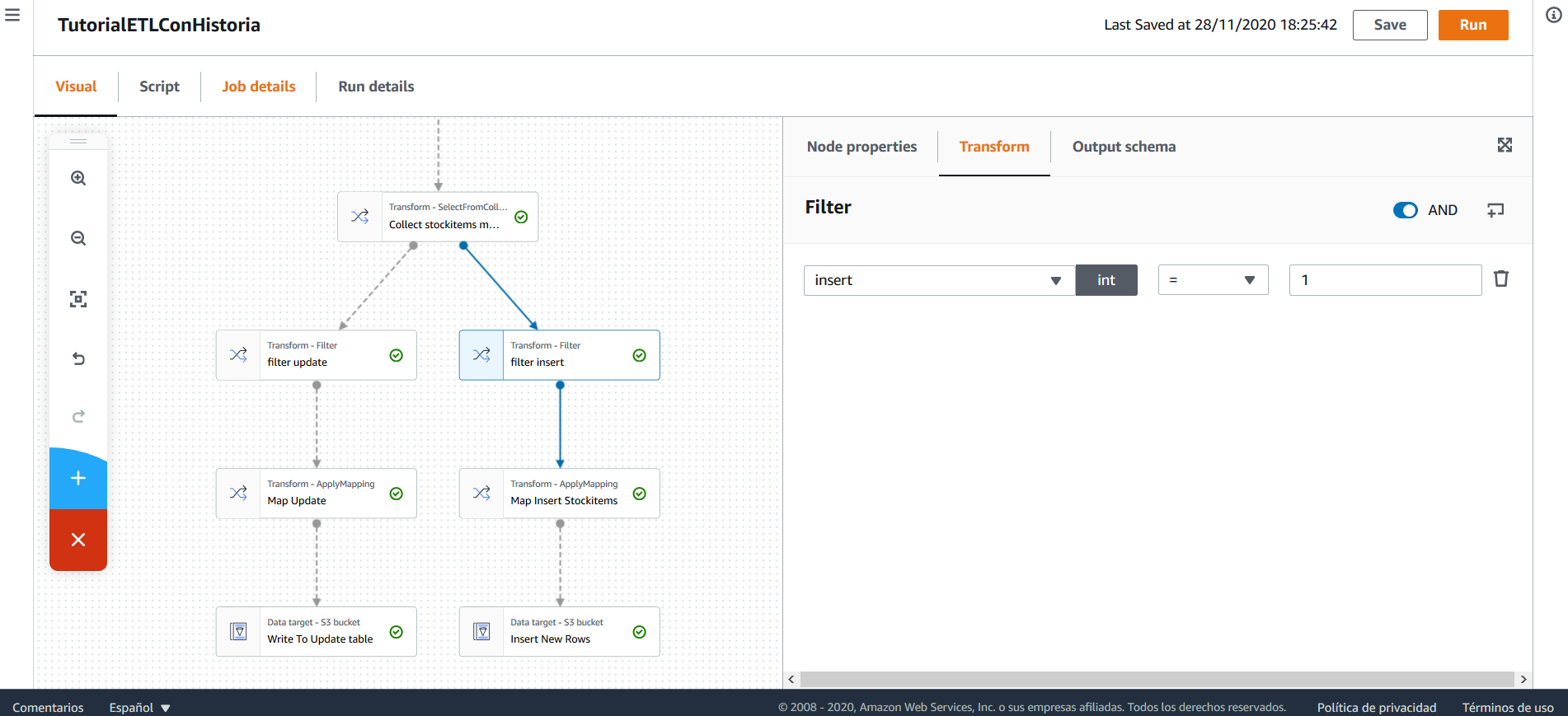Click the int data type badge
The width and height of the screenshot is (1568, 716).
click(x=1106, y=280)
